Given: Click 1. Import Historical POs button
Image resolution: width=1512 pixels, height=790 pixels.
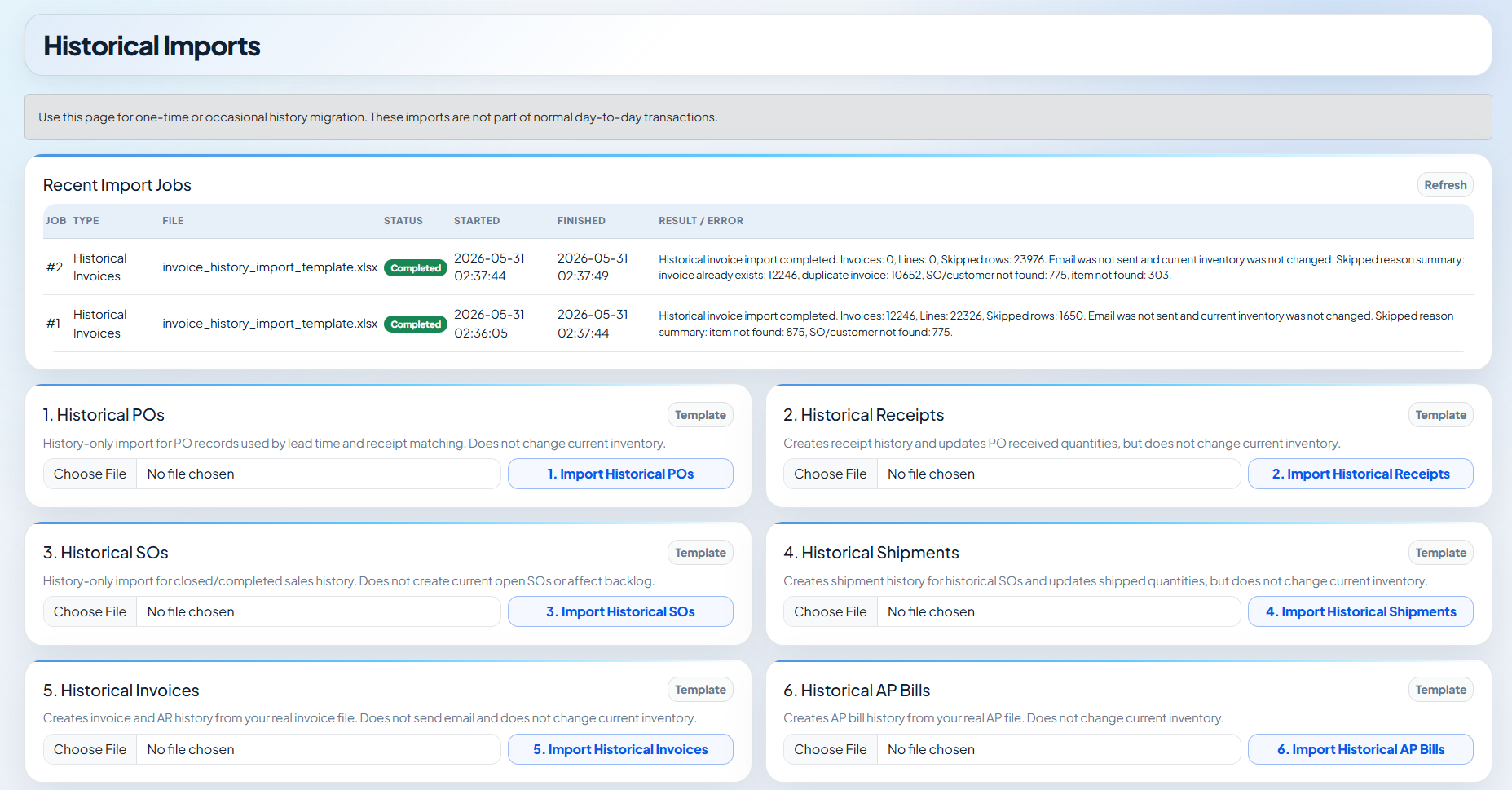Looking at the screenshot, I should (620, 474).
